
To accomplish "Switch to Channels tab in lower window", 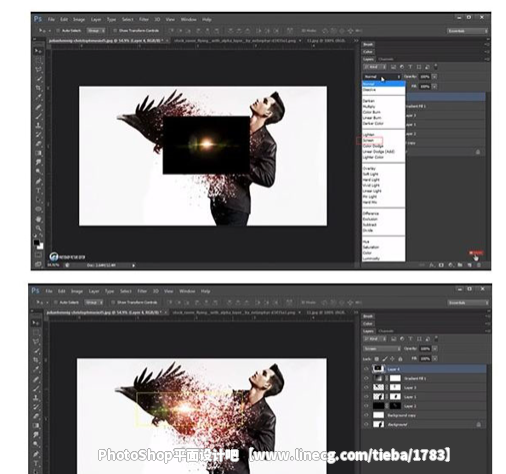I will point(386,331).
